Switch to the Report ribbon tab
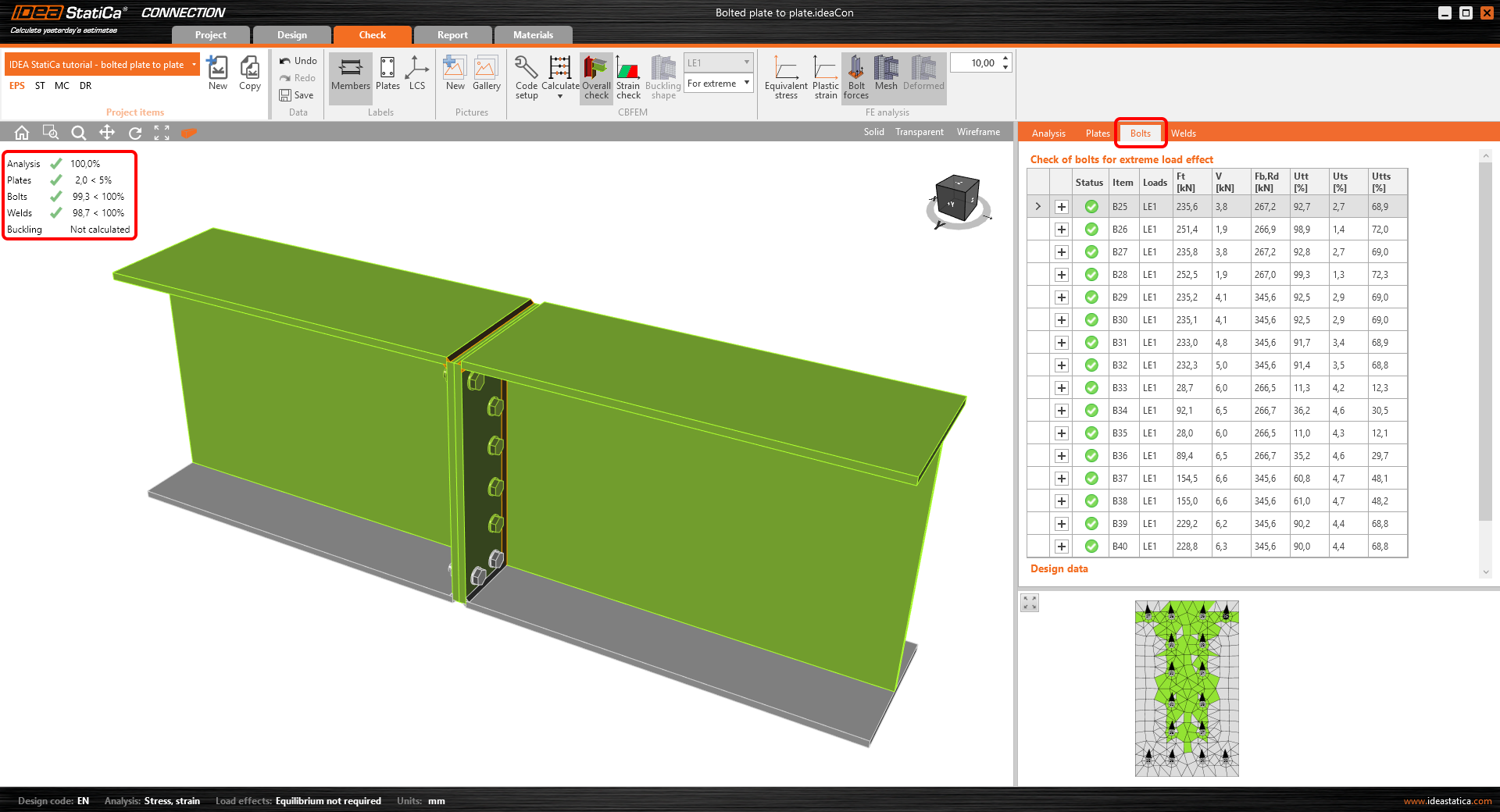The height and width of the screenshot is (812, 1500). (452, 34)
